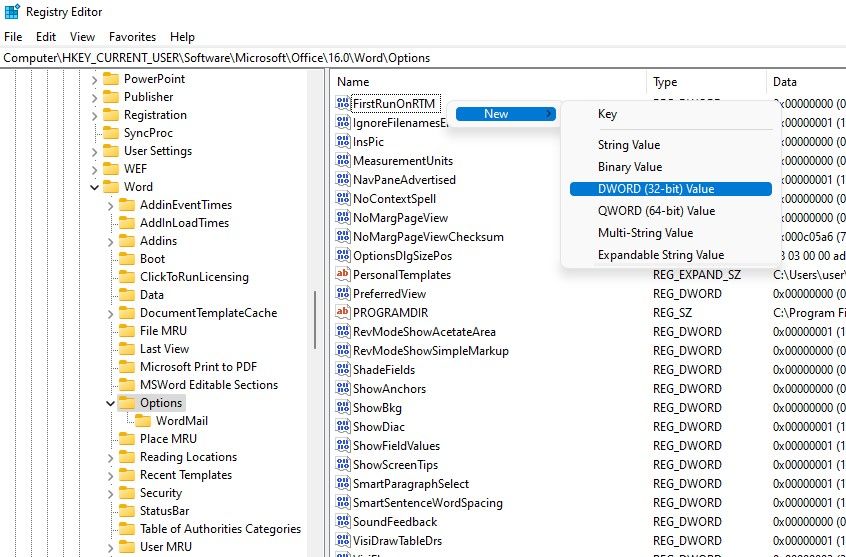This screenshot has height=557, width=846.
Task: Select the Table of Authorities Categories key
Action: click(x=220, y=528)
